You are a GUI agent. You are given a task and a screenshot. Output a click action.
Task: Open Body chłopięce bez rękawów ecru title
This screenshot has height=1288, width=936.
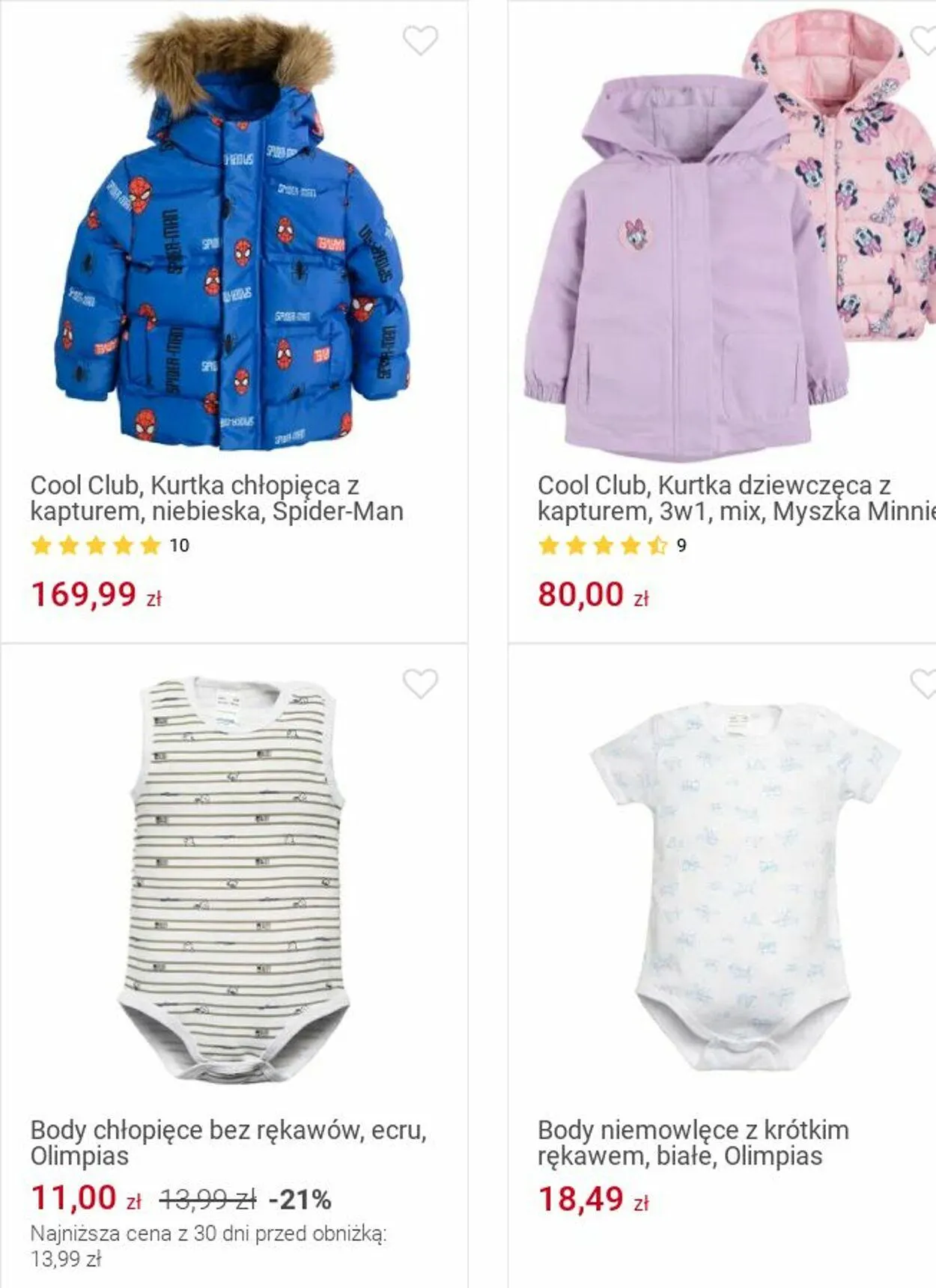(x=228, y=1143)
